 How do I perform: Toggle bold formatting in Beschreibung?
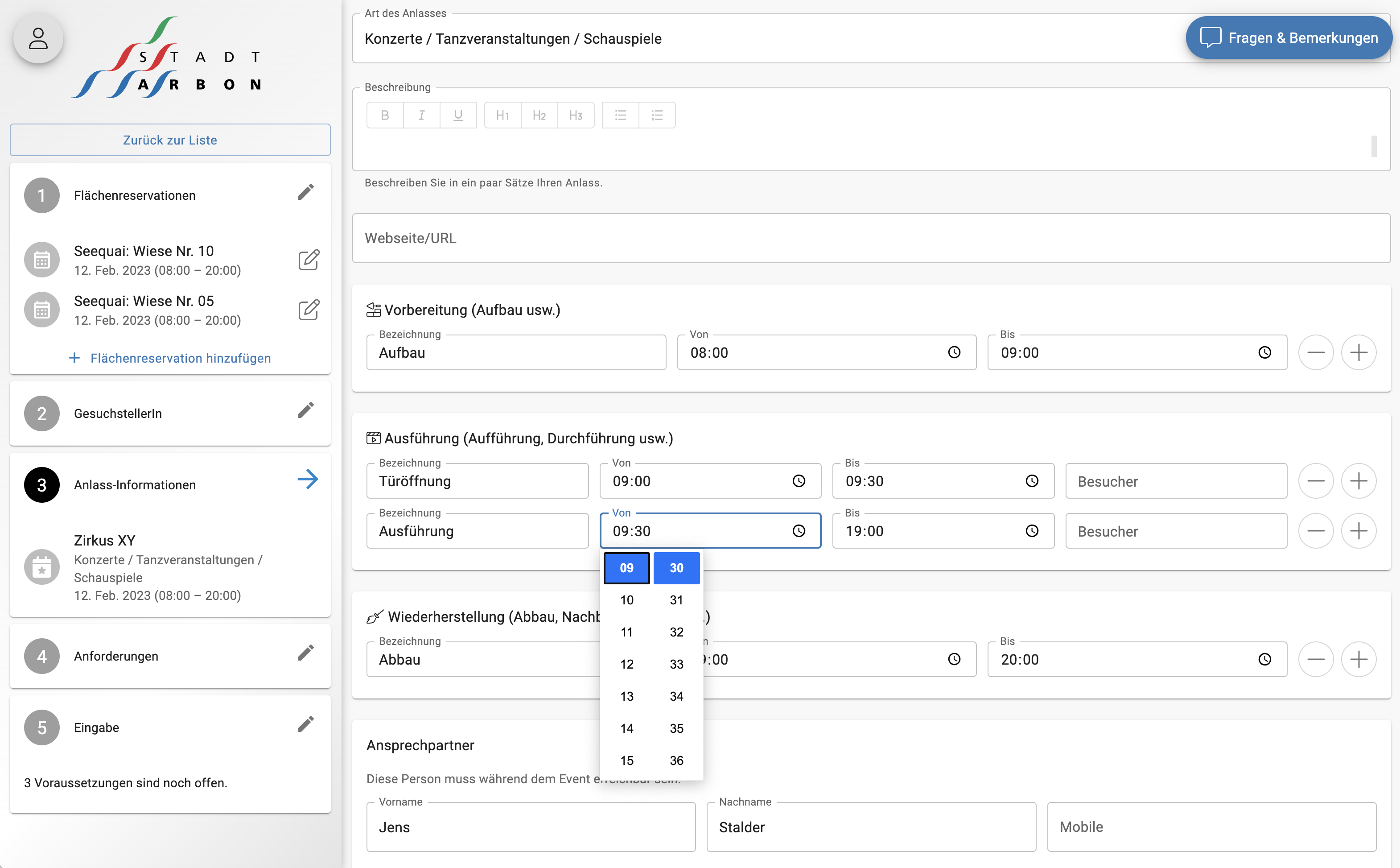pyautogui.click(x=385, y=116)
